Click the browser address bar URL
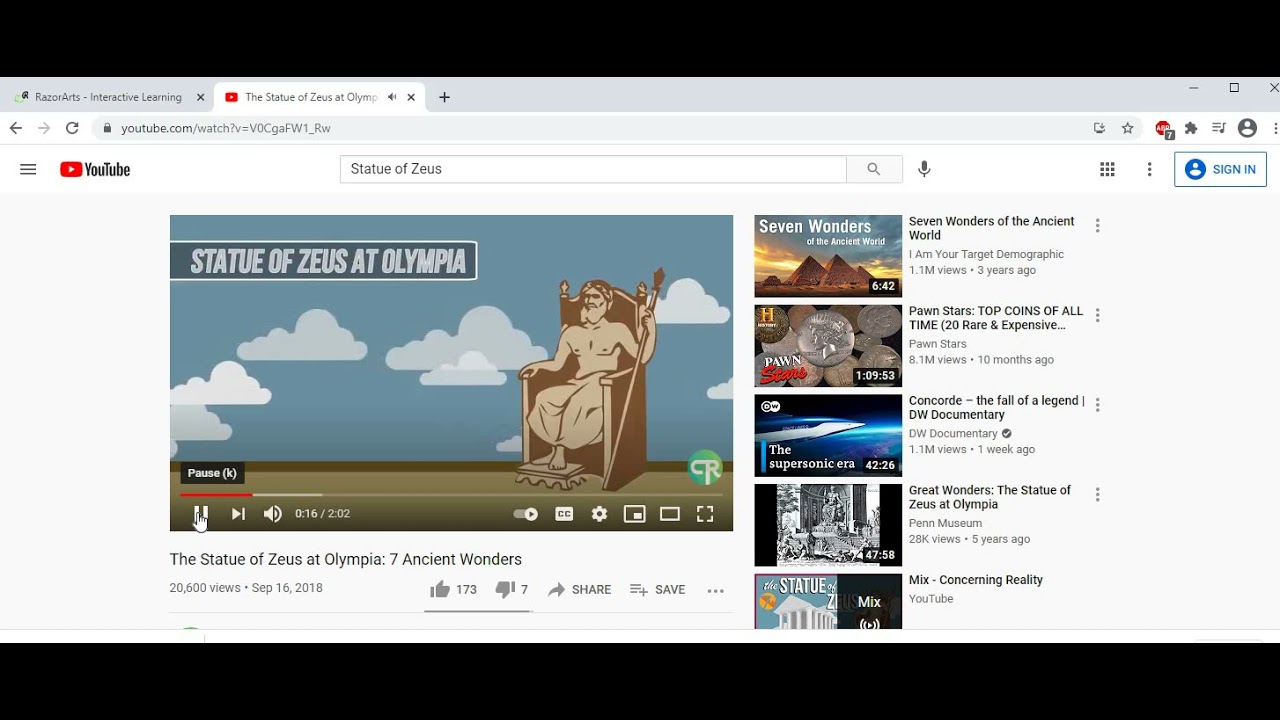The height and width of the screenshot is (720, 1280). coord(226,128)
